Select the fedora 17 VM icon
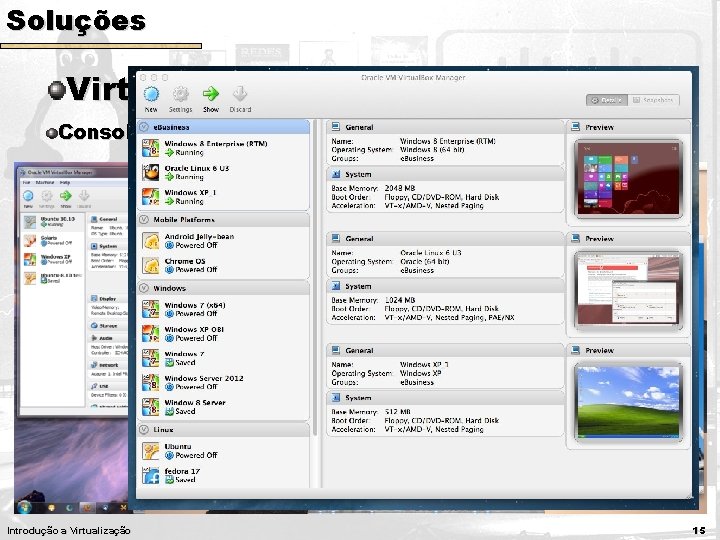Viewport: 720px width, 540px height. [x=151, y=475]
